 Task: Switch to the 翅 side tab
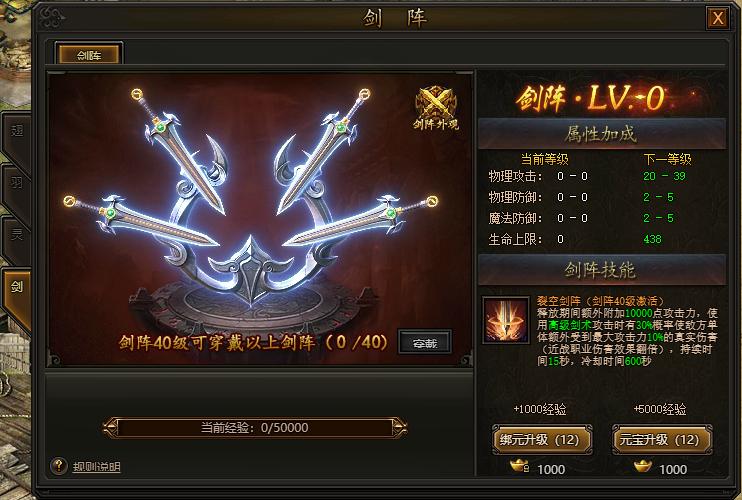(x=16, y=137)
